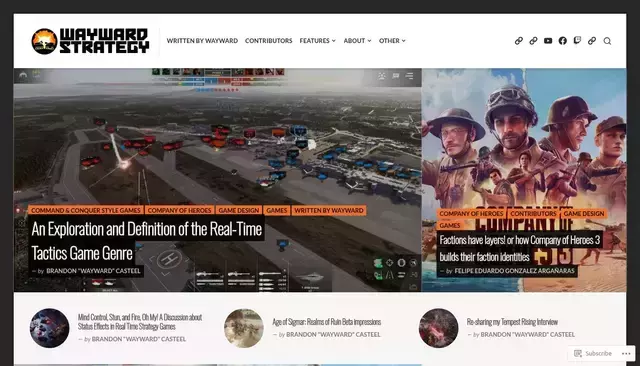The width and height of the screenshot is (640, 366).
Task: Open the Features nav item
Action: click(314, 41)
